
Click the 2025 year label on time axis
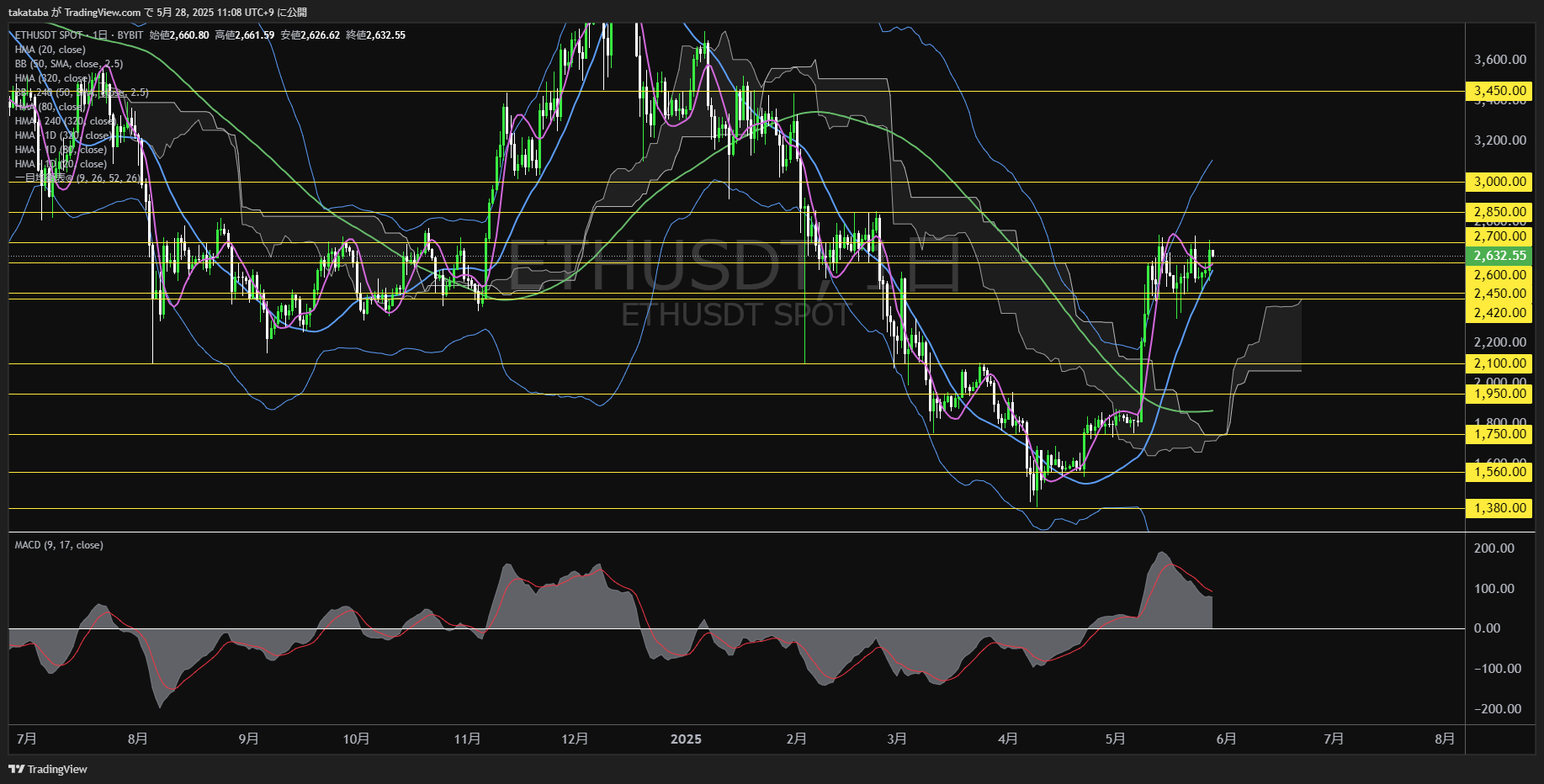click(x=686, y=739)
